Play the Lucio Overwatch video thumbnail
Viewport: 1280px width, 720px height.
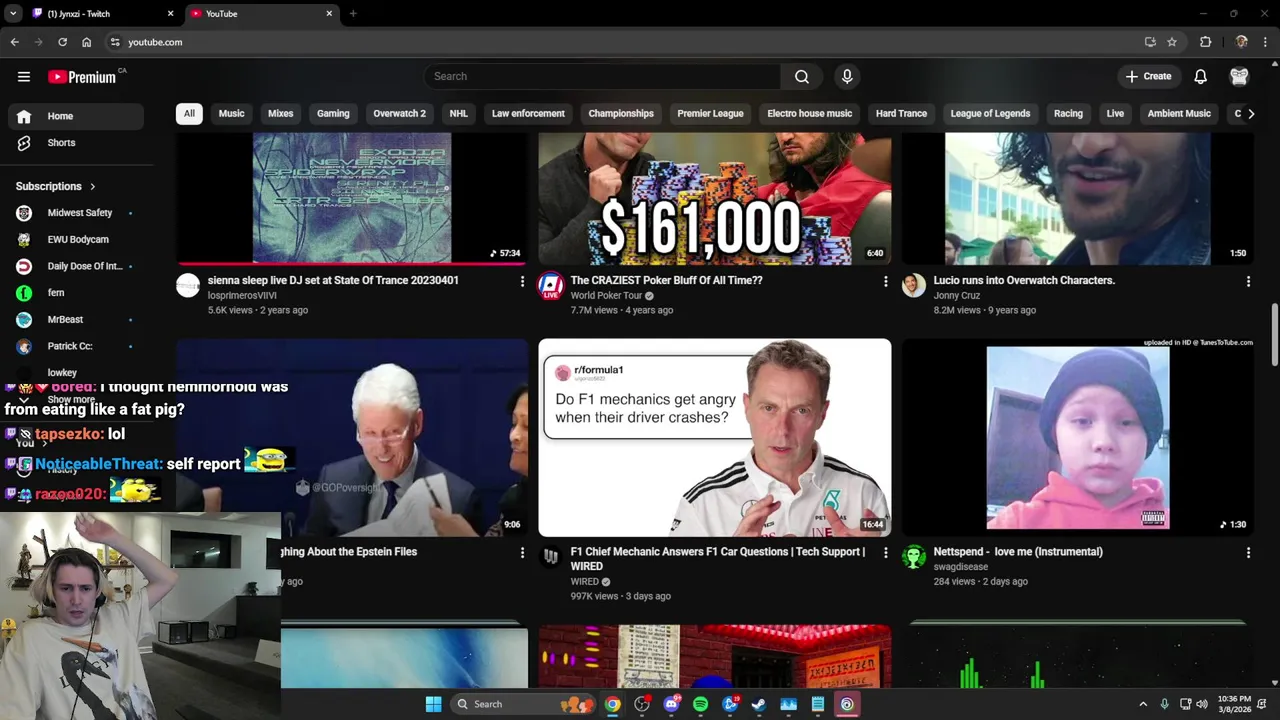click(x=1078, y=199)
